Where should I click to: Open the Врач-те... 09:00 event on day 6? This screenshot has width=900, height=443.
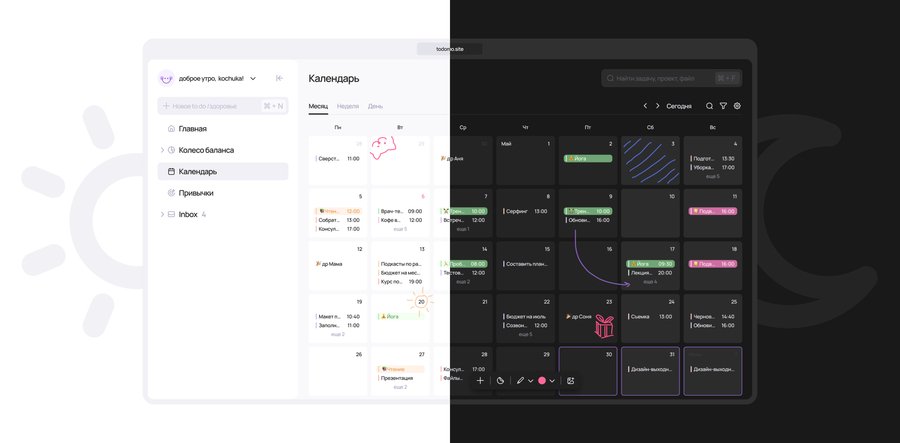401,211
